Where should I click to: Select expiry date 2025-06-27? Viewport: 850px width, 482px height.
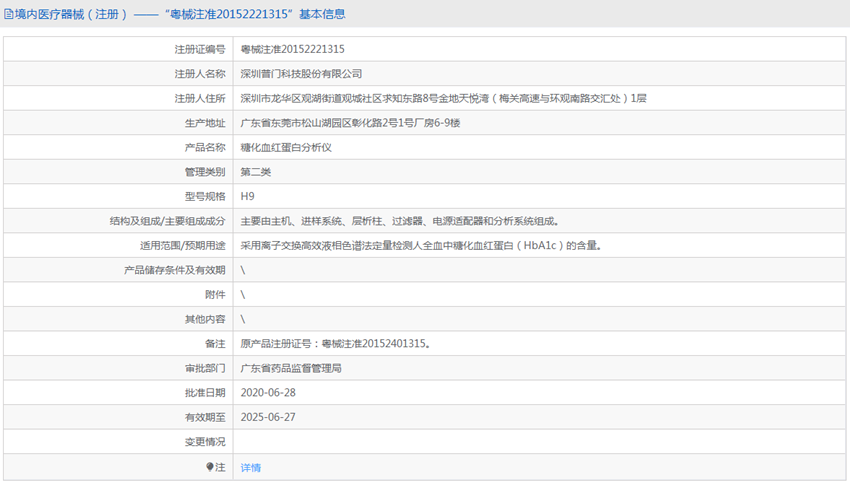pyautogui.click(x=268, y=417)
